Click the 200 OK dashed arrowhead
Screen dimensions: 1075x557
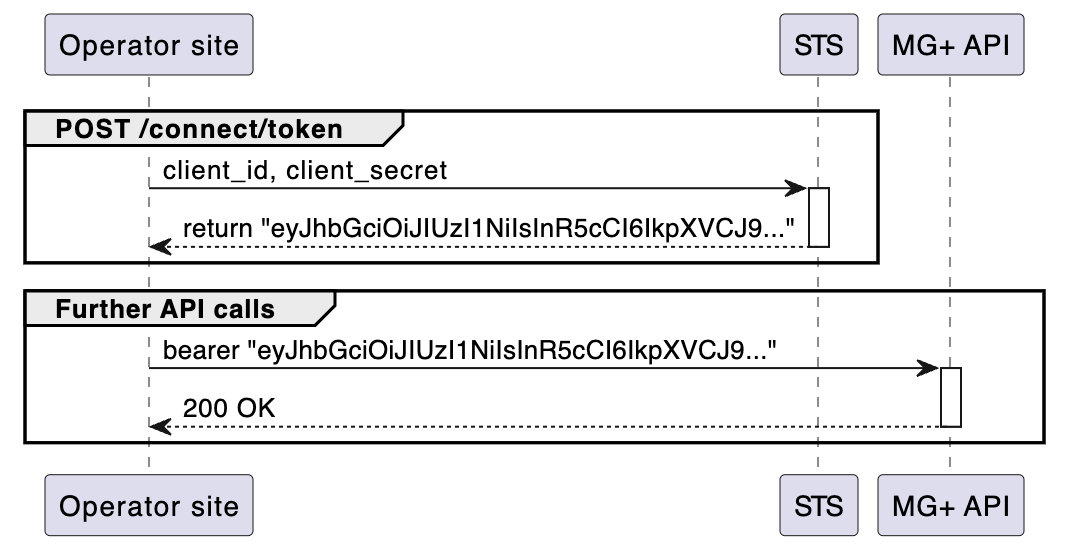pyautogui.click(x=160, y=426)
